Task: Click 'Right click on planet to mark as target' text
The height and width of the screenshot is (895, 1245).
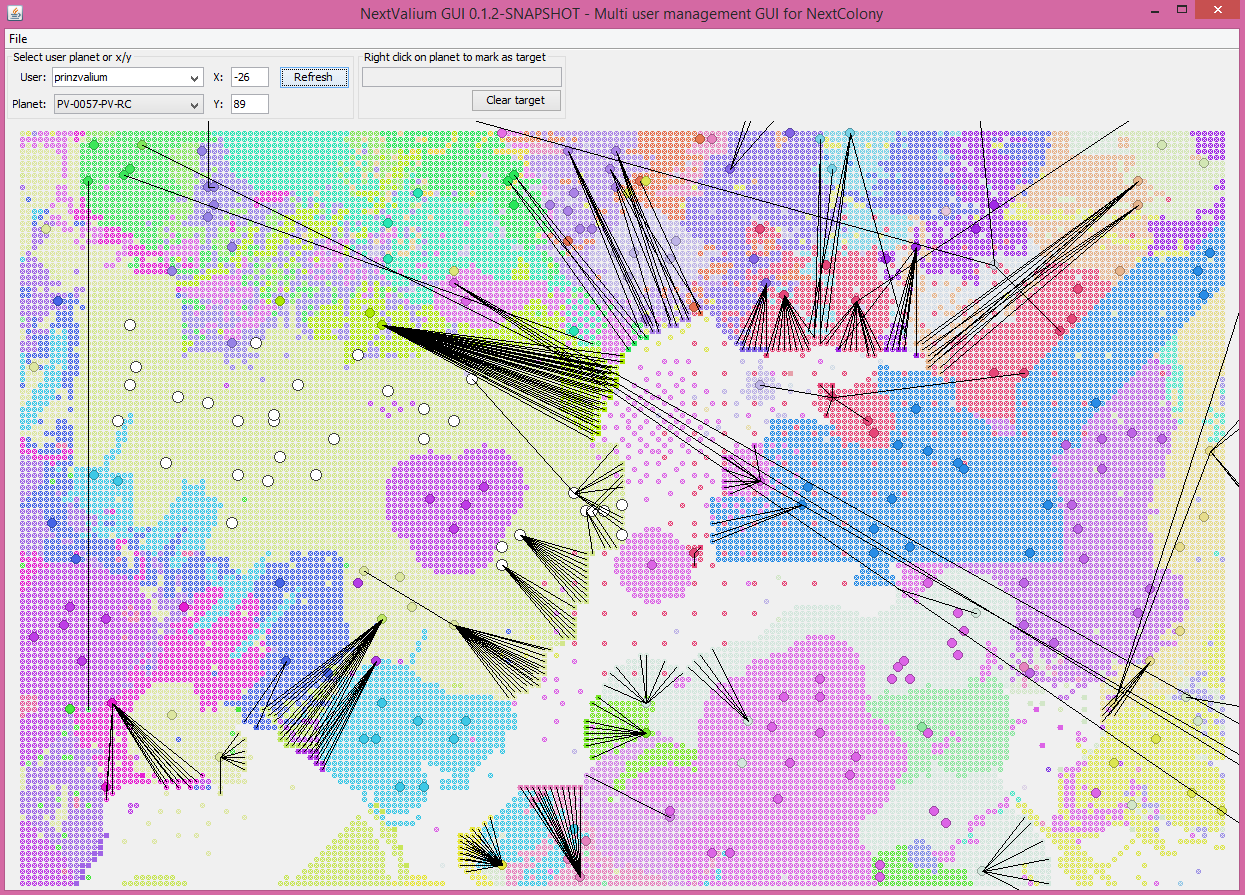Action: coord(455,57)
